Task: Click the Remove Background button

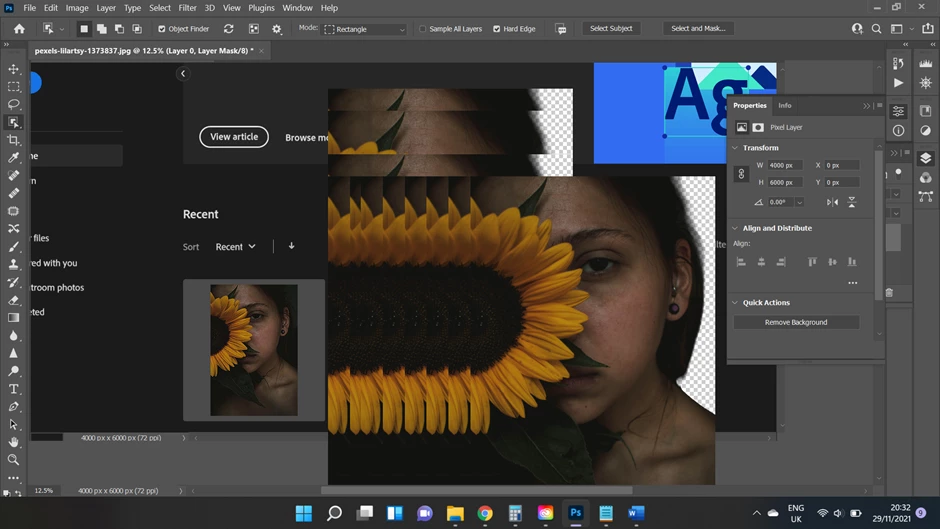Action: pyautogui.click(x=796, y=322)
